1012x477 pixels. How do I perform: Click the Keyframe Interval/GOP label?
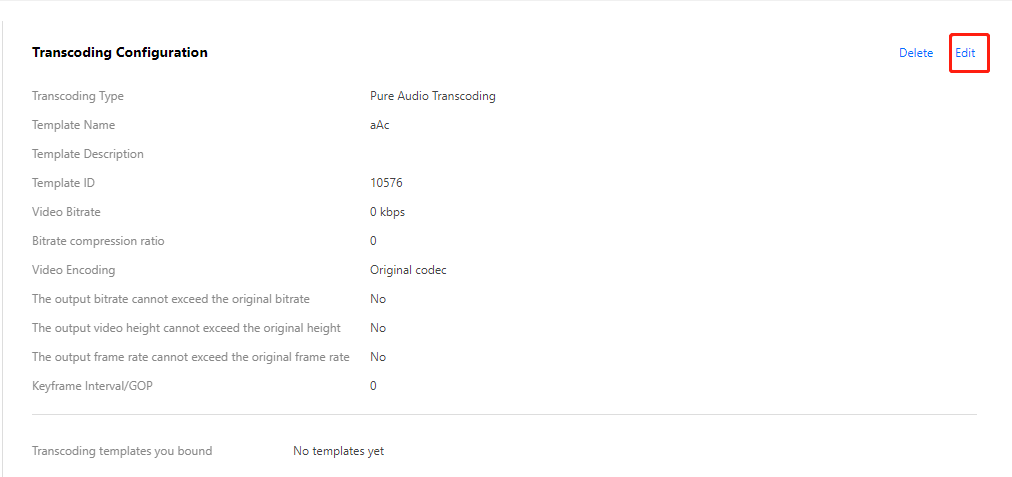94,386
